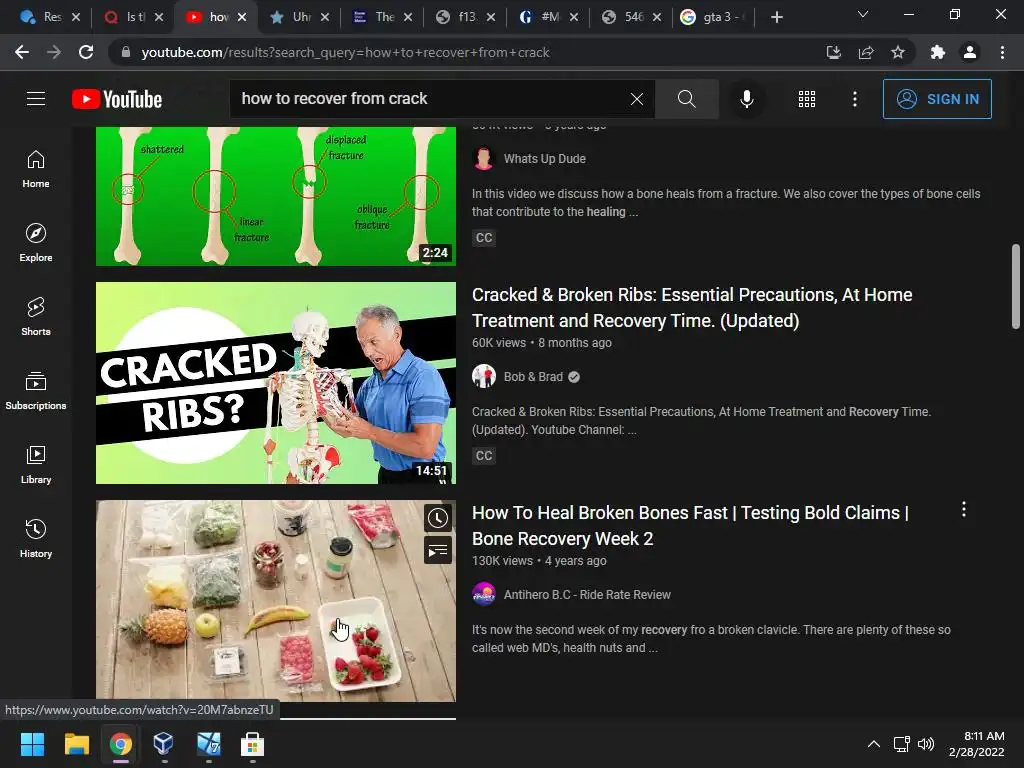Click the browser address bar URL

point(345,52)
